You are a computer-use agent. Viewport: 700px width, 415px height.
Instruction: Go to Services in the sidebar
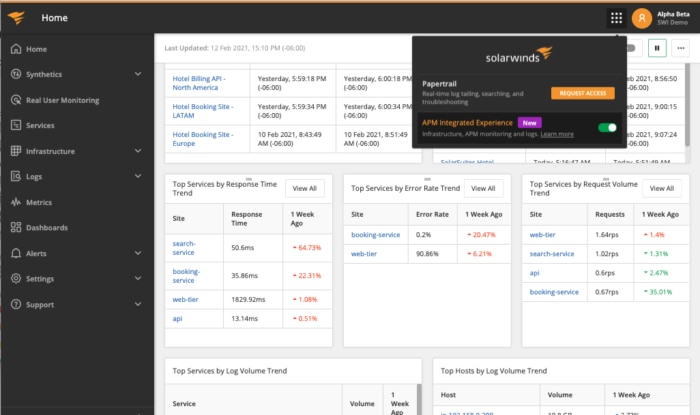pos(40,125)
